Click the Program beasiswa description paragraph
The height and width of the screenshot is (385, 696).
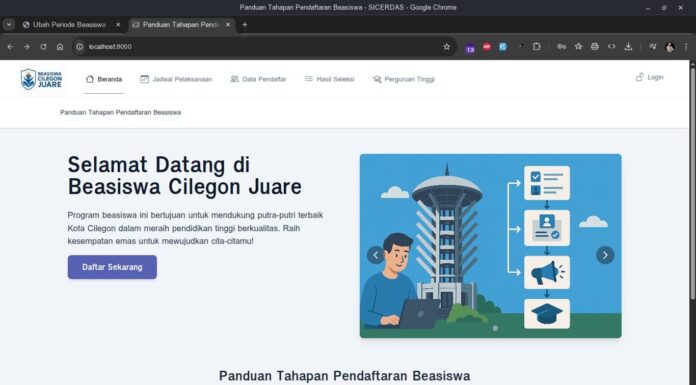tap(195, 228)
